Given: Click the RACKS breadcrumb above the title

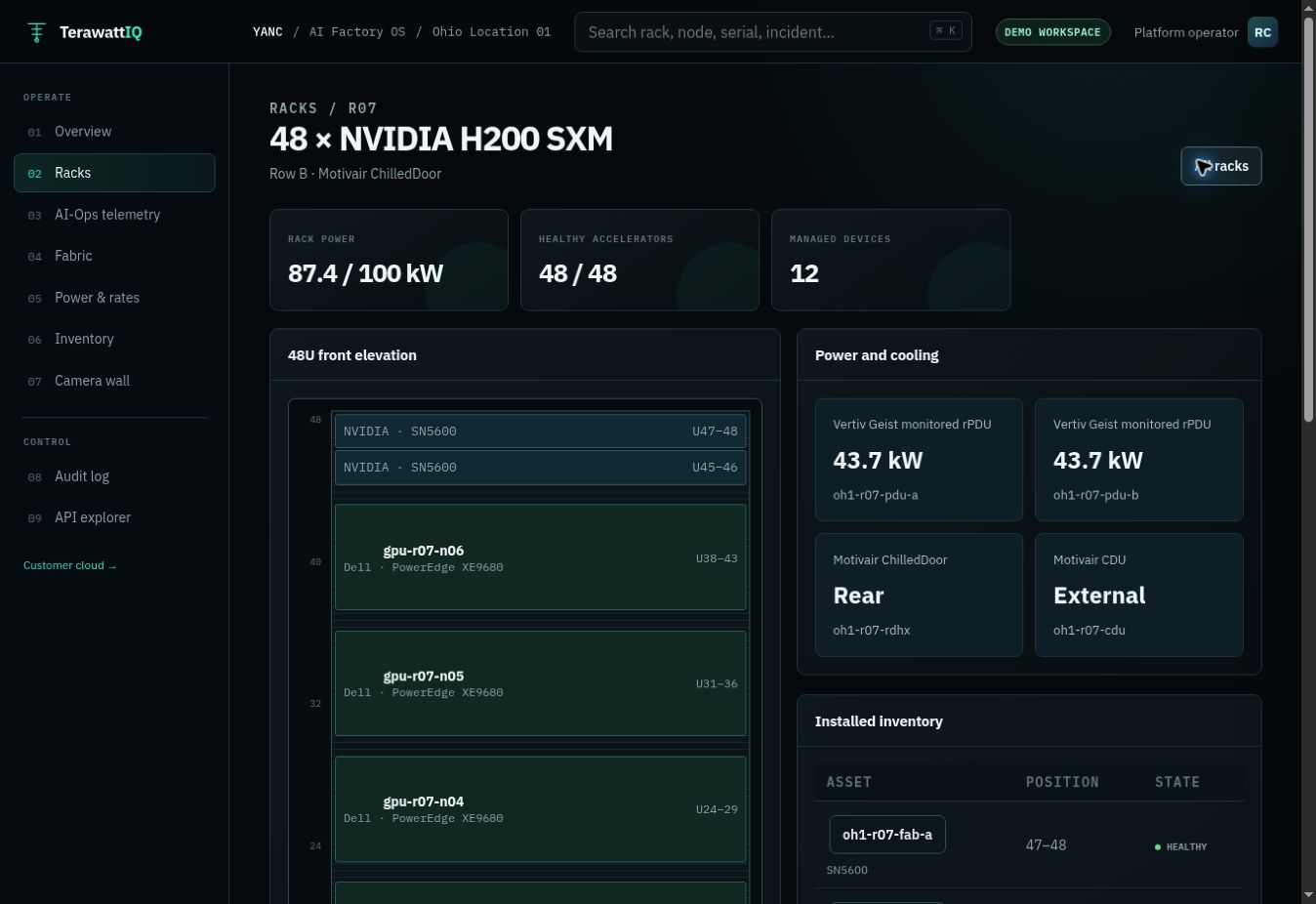Looking at the screenshot, I should (x=294, y=108).
